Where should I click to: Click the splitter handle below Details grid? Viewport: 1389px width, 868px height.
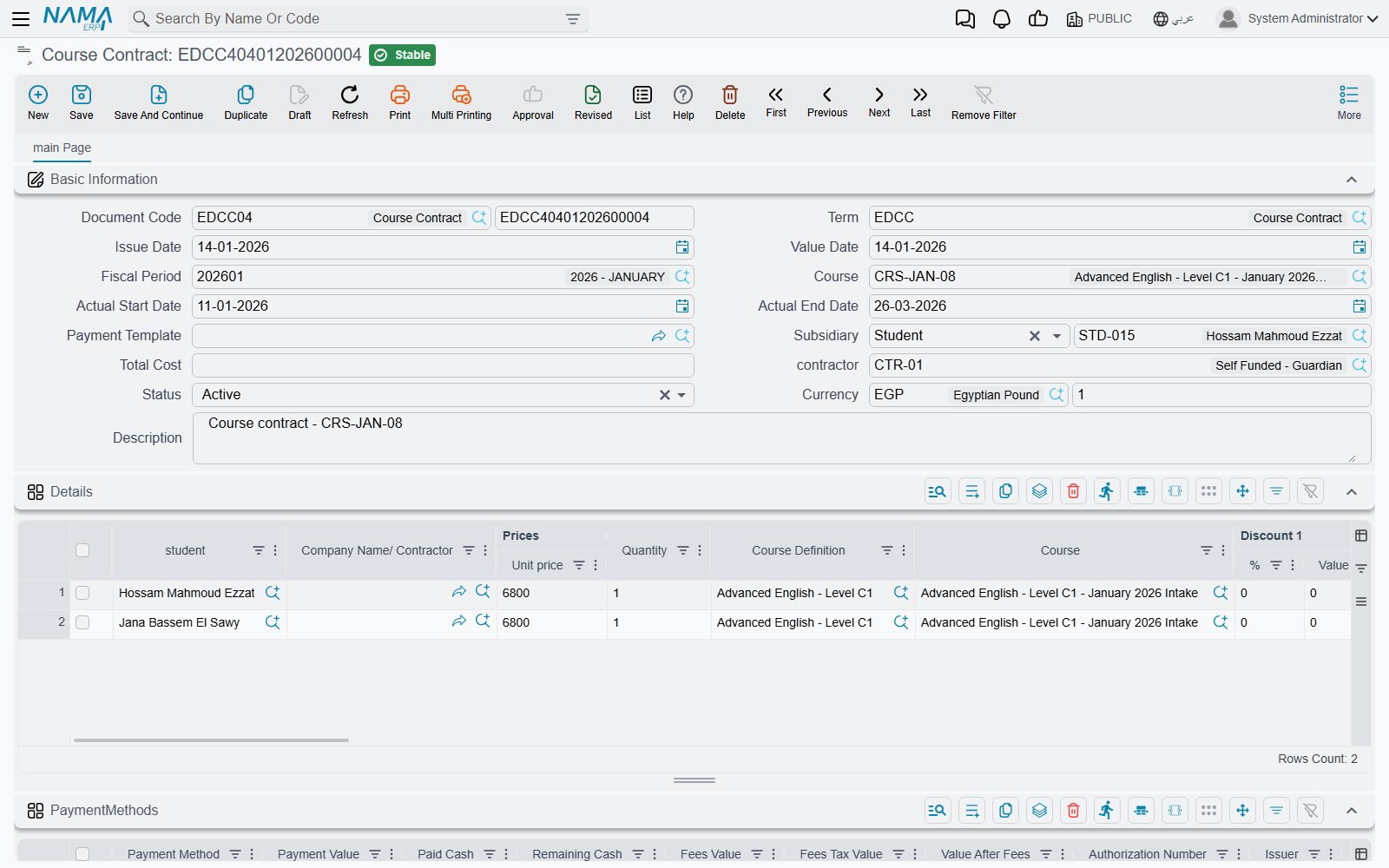(694, 780)
